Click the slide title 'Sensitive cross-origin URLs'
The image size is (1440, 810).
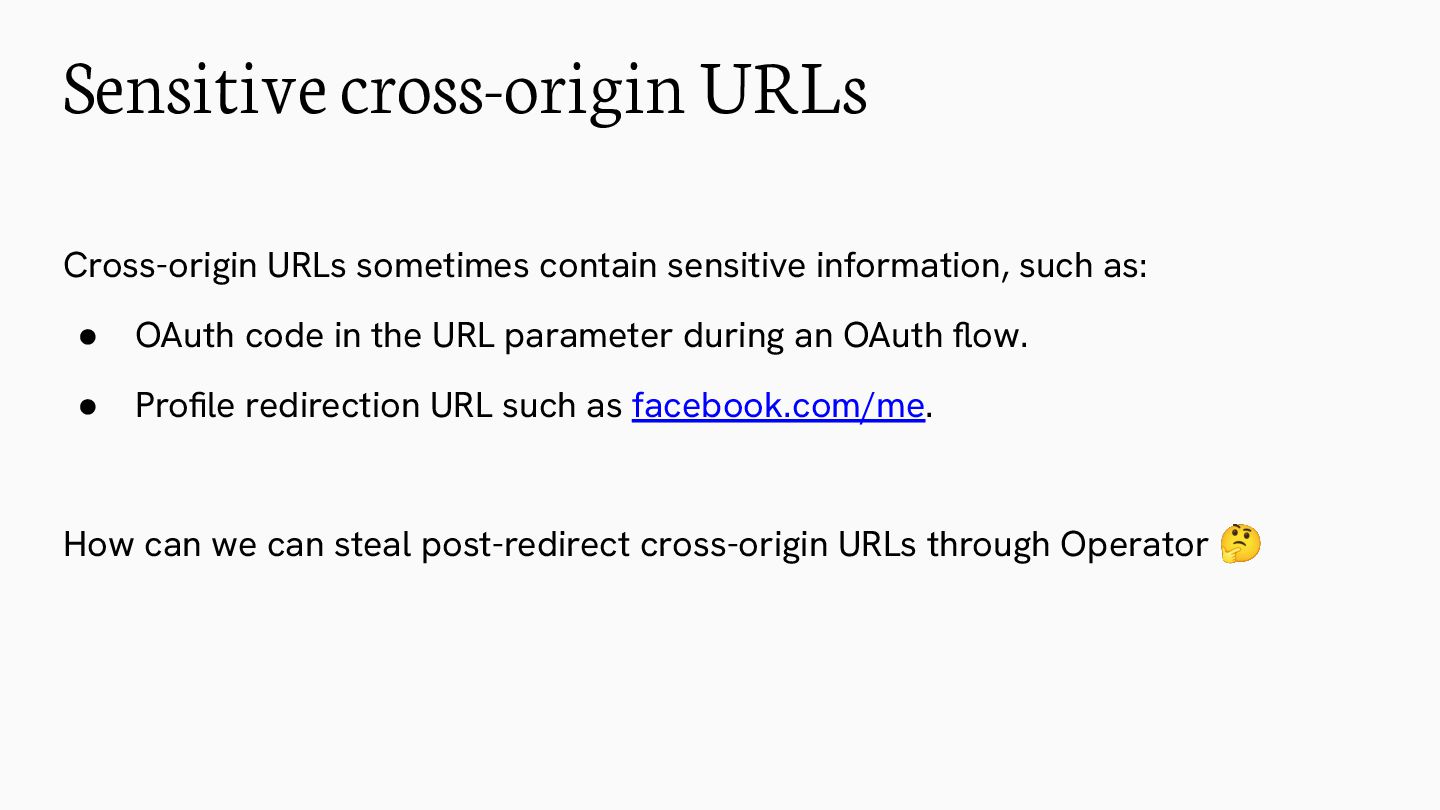click(x=465, y=90)
